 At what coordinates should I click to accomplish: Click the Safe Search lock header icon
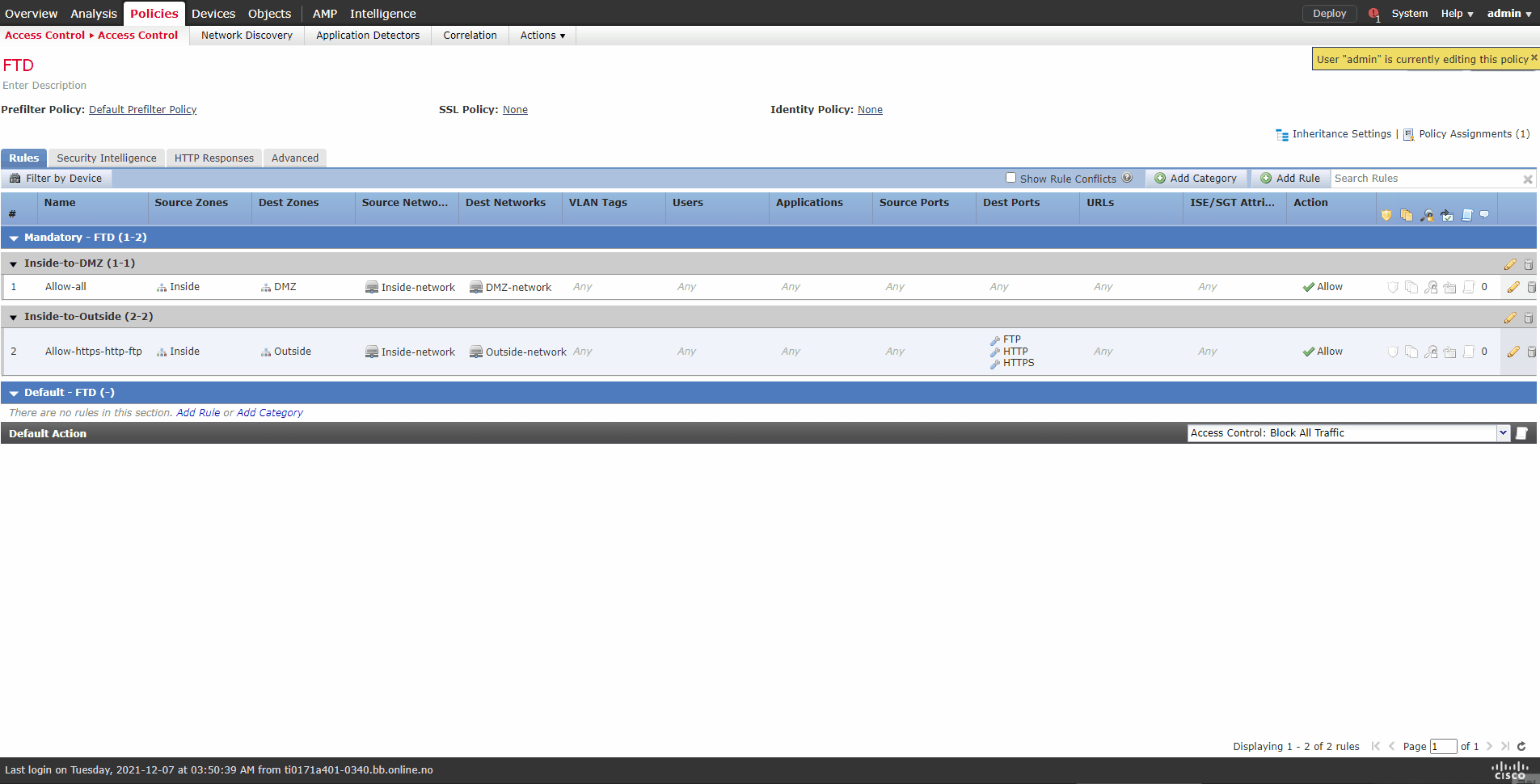(x=1427, y=215)
